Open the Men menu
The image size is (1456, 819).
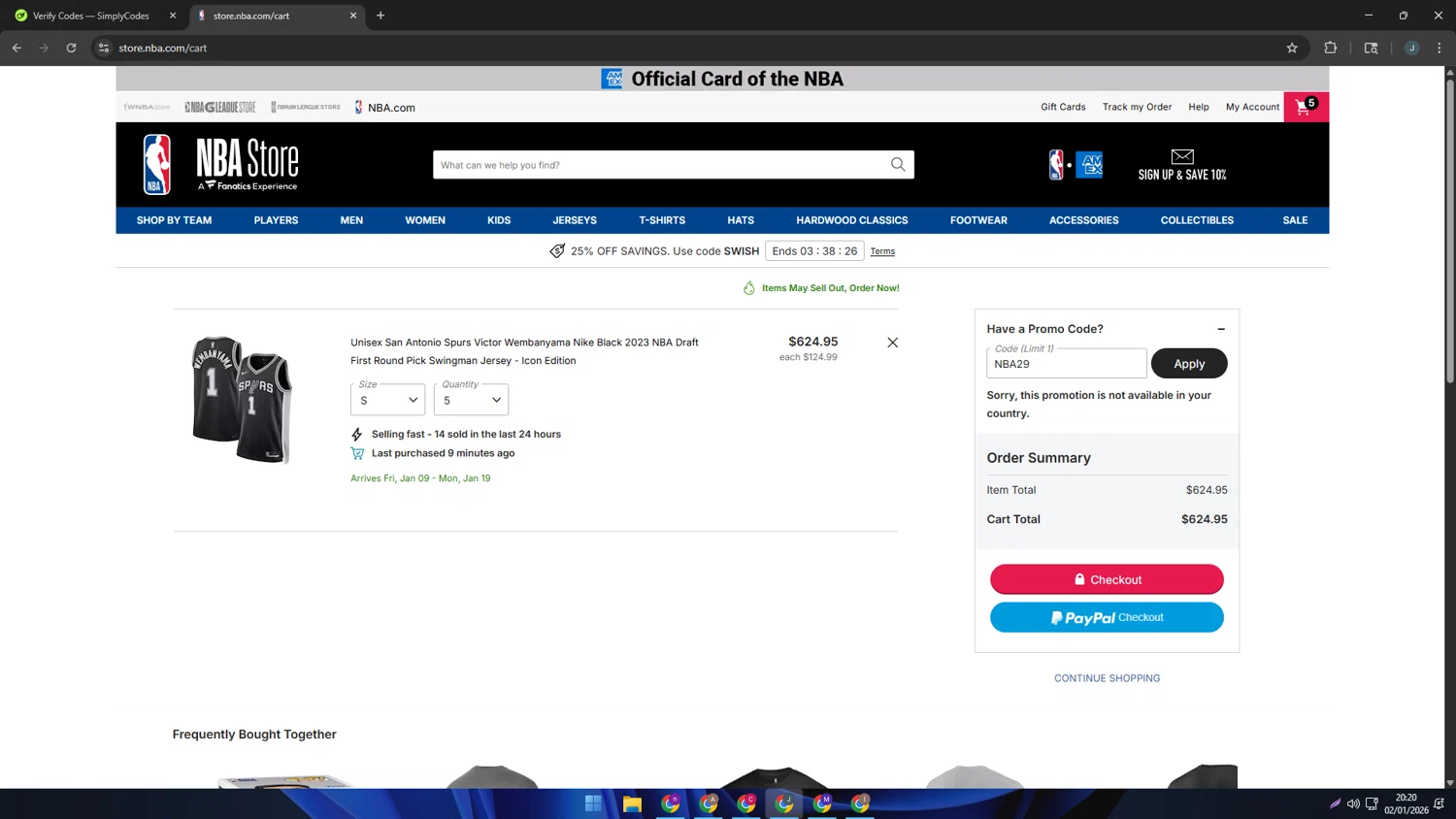coord(351,220)
